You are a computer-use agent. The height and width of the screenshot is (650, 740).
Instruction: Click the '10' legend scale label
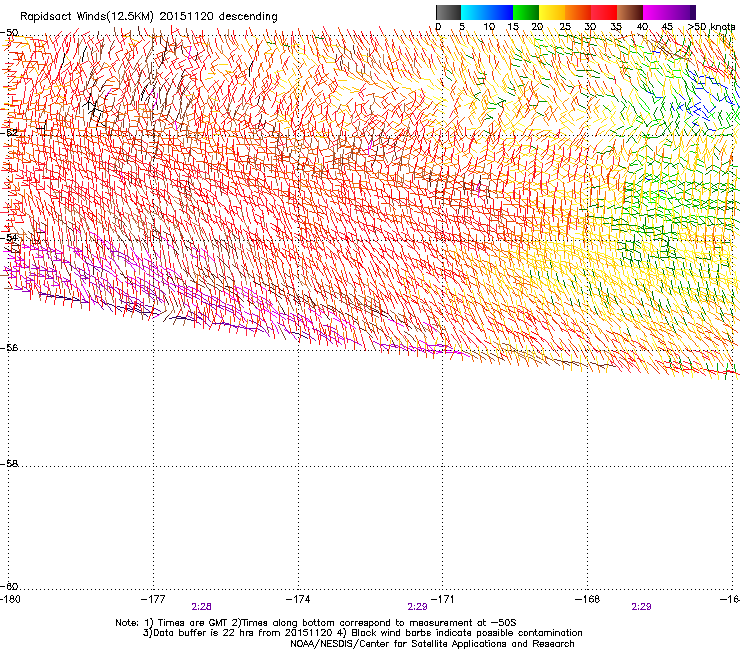tap(489, 27)
